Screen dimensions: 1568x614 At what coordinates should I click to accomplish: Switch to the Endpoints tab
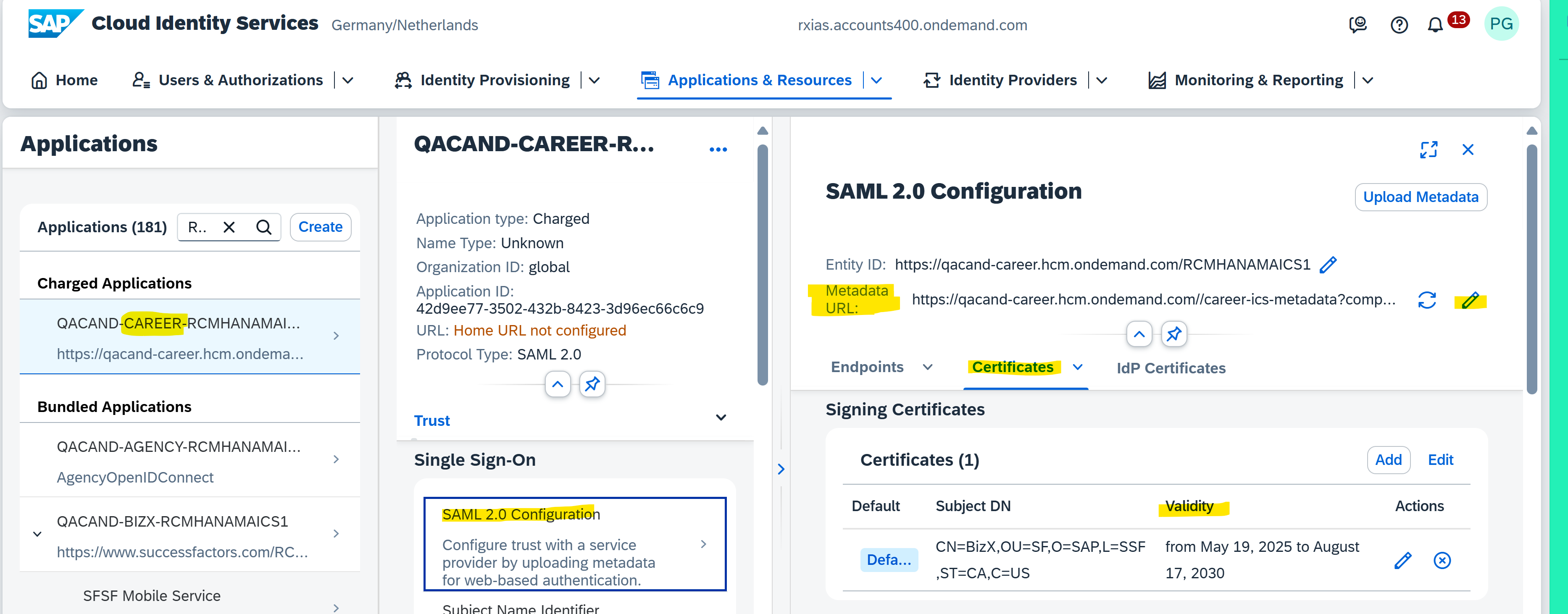pos(867,367)
